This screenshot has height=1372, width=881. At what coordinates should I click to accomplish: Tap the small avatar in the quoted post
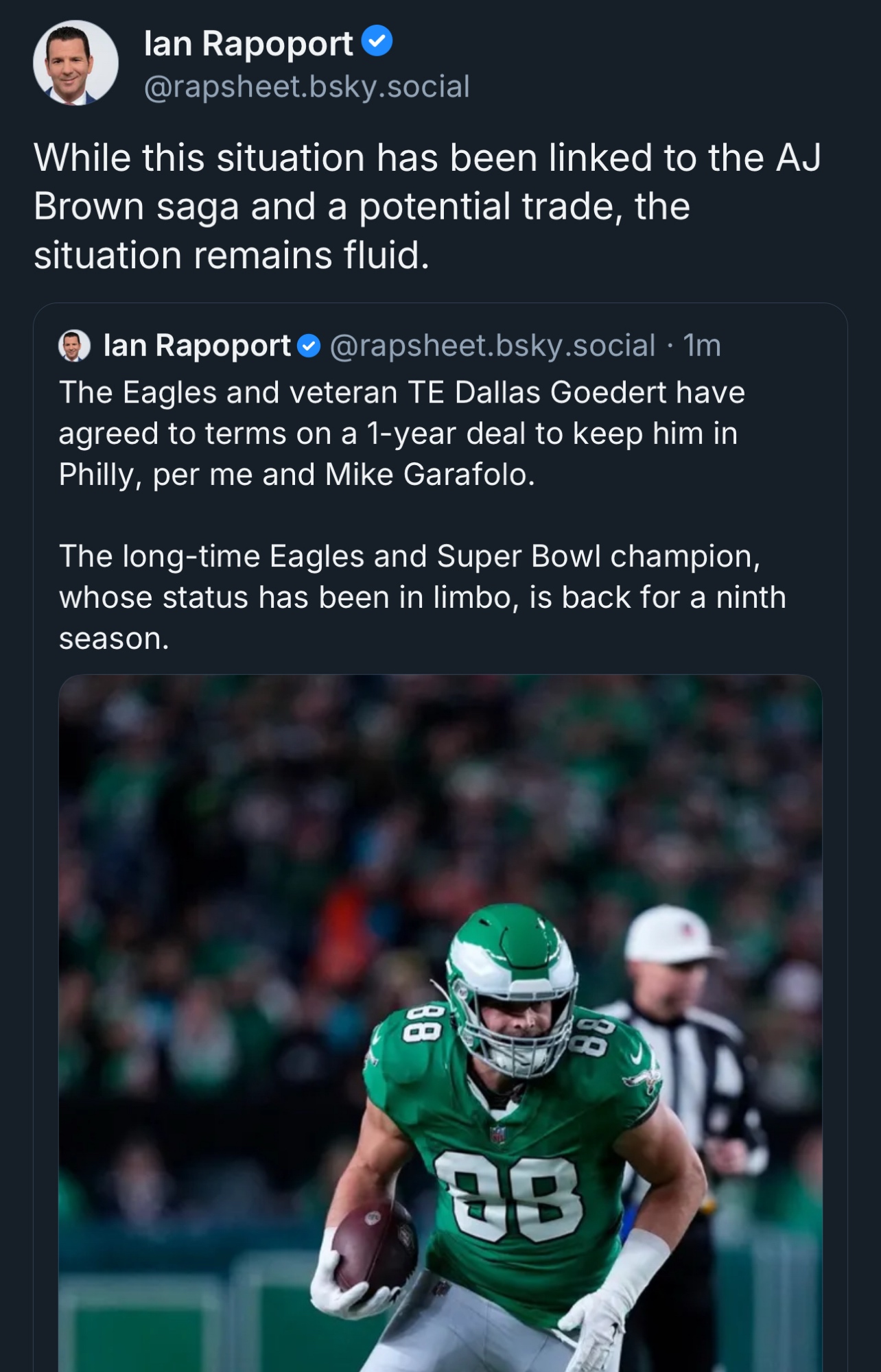pyautogui.click(x=75, y=345)
